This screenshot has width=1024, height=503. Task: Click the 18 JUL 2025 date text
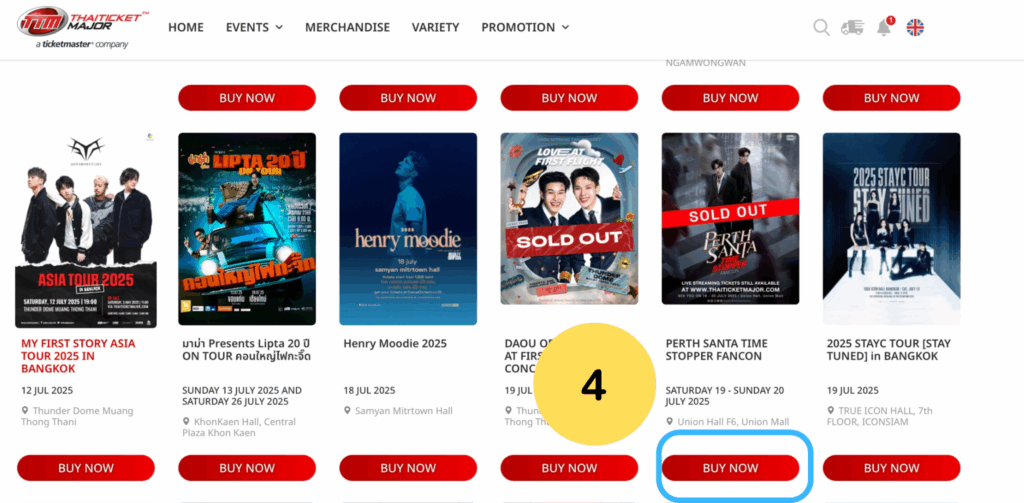pyautogui.click(x=369, y=391)
